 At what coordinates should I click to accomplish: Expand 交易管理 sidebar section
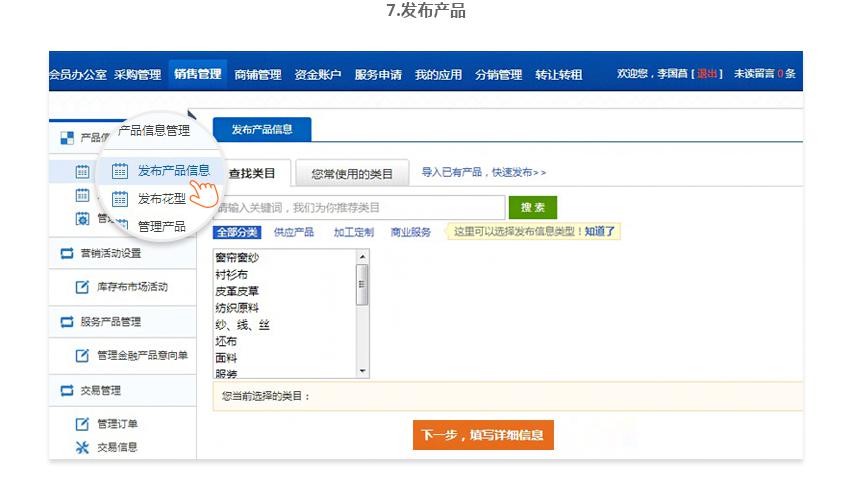pos(101,390)
